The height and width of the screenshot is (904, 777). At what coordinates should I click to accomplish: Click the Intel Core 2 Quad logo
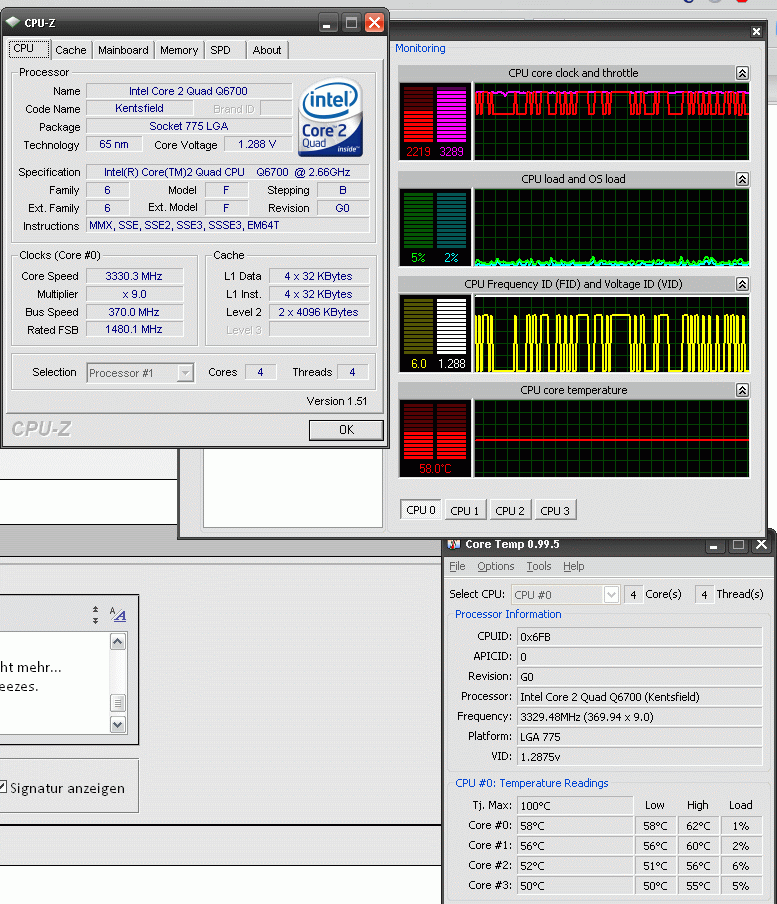[x=330, y=118]
